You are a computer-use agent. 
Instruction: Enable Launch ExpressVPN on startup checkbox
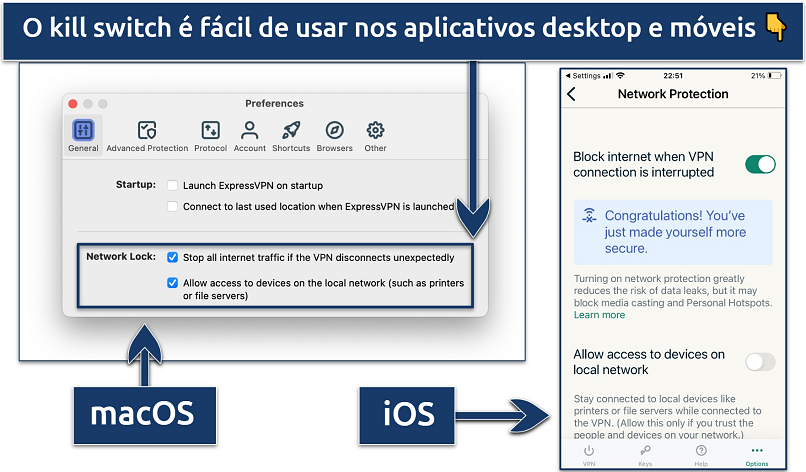173,186
